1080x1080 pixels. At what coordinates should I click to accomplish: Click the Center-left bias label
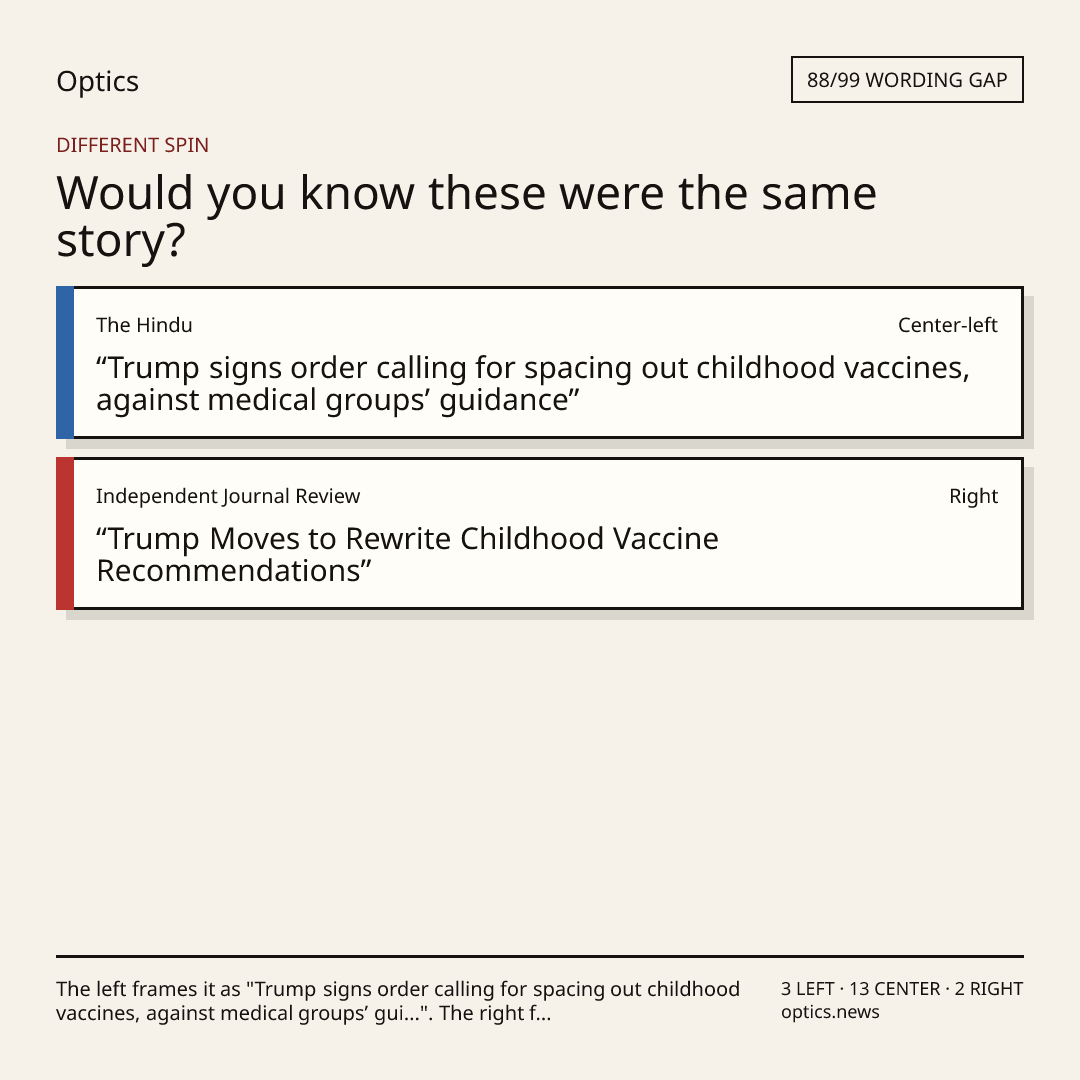pyautogui.click(x=947, y=325)
